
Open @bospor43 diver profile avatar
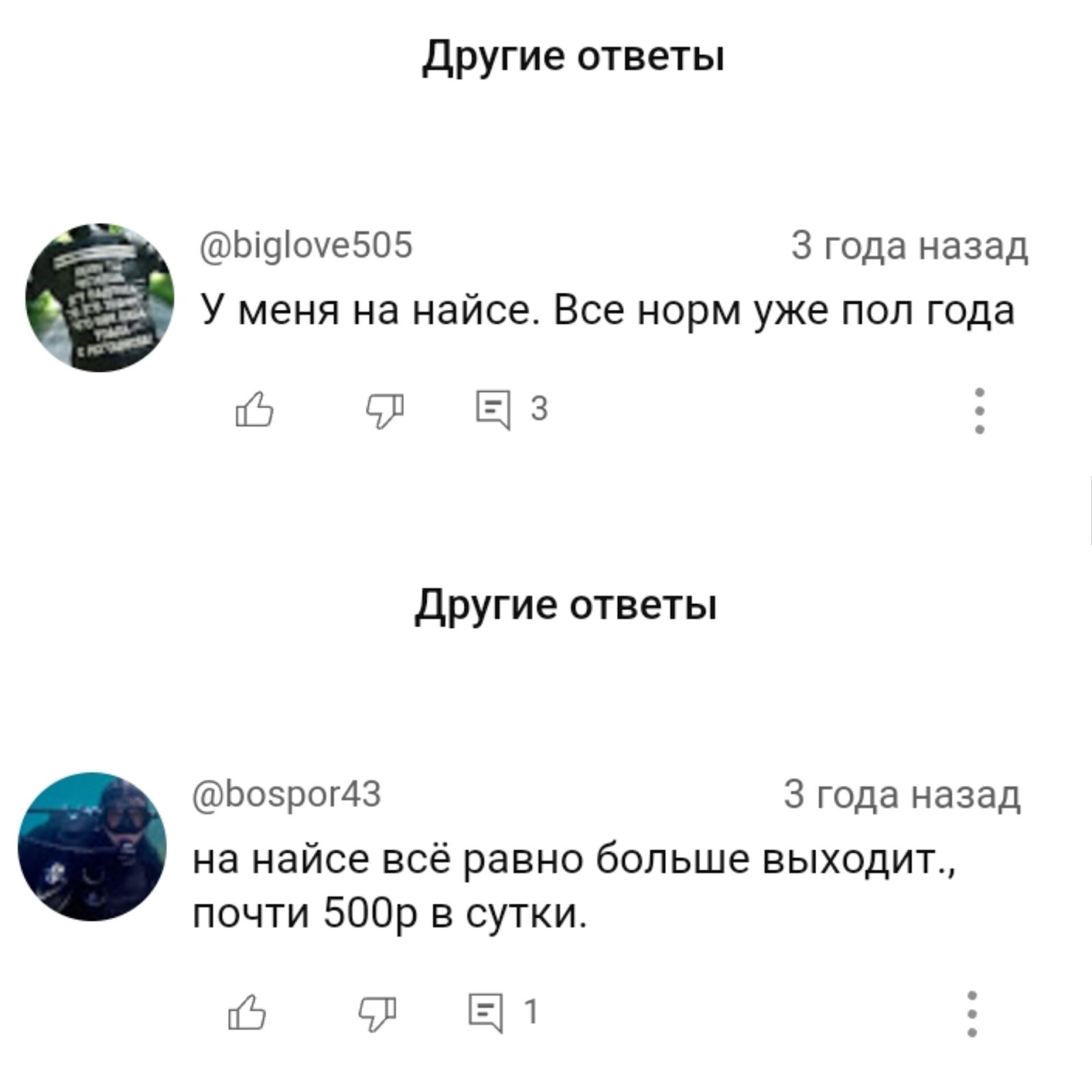(x=92, y=846)
